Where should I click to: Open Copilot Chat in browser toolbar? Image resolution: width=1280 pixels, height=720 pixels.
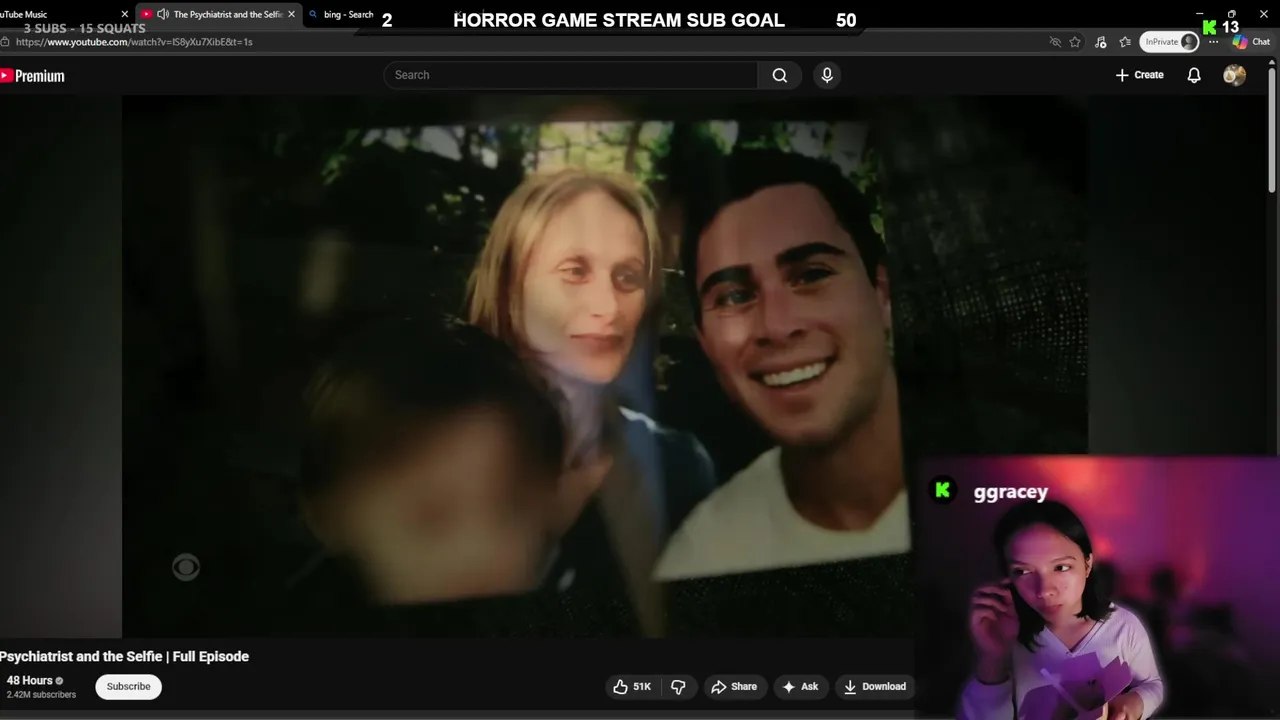pos(1251,42)
